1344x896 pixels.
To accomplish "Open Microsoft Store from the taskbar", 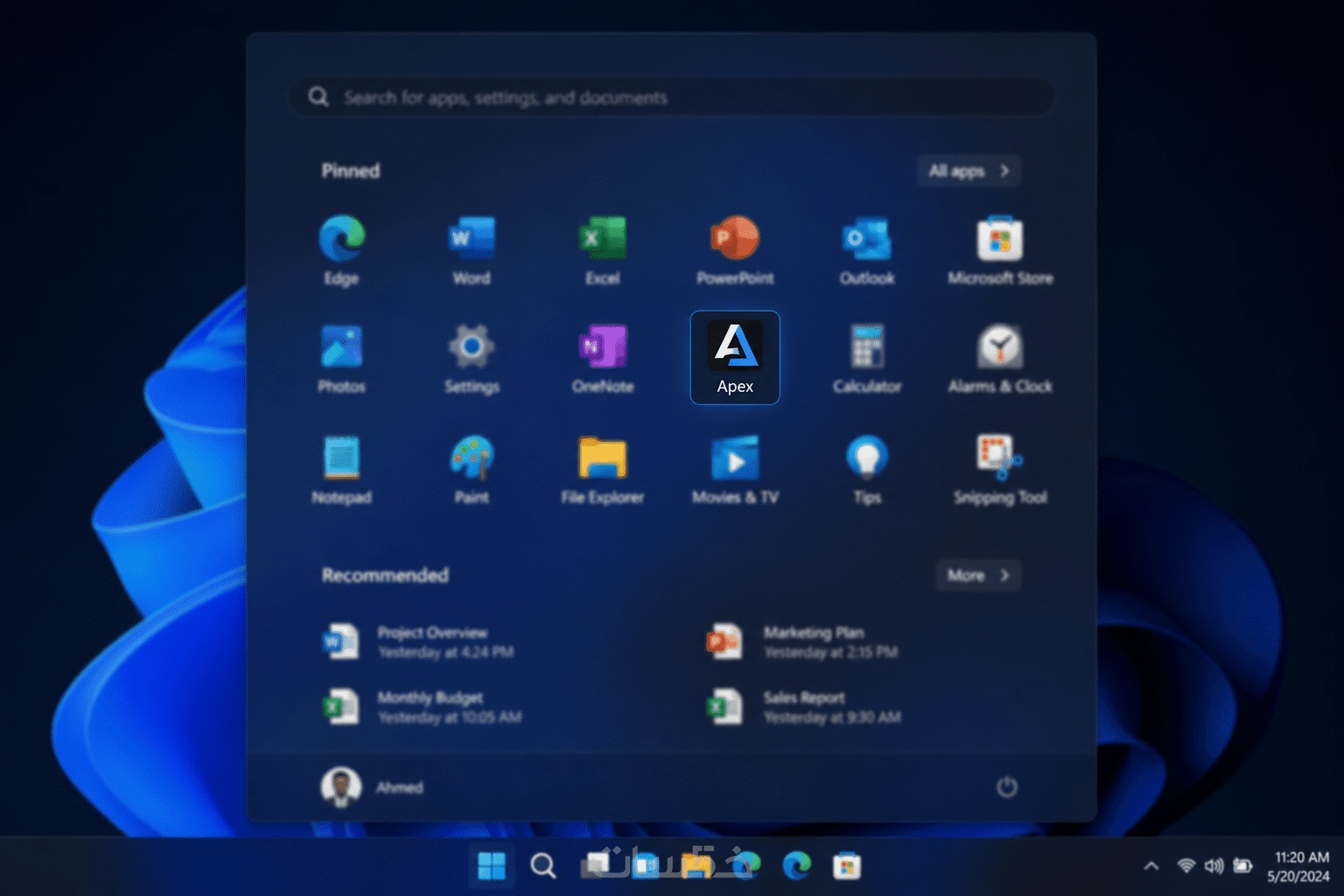I will tap(846, 866).
